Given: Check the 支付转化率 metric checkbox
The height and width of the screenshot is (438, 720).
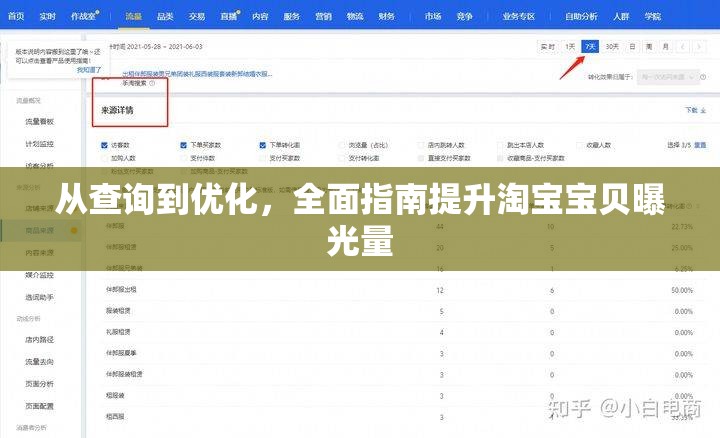Looking at the screenshot, I should coord(341,158).
